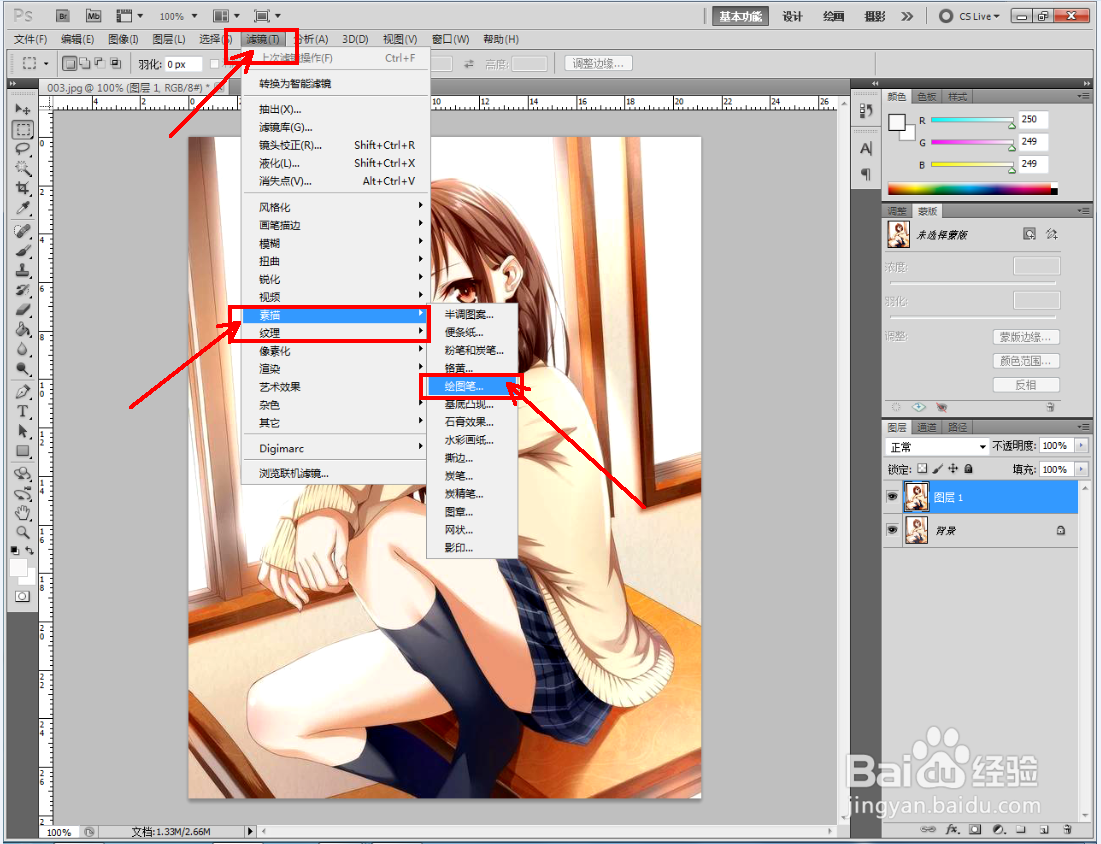Click the 蒙版边缘... button

pos(1026,337)
